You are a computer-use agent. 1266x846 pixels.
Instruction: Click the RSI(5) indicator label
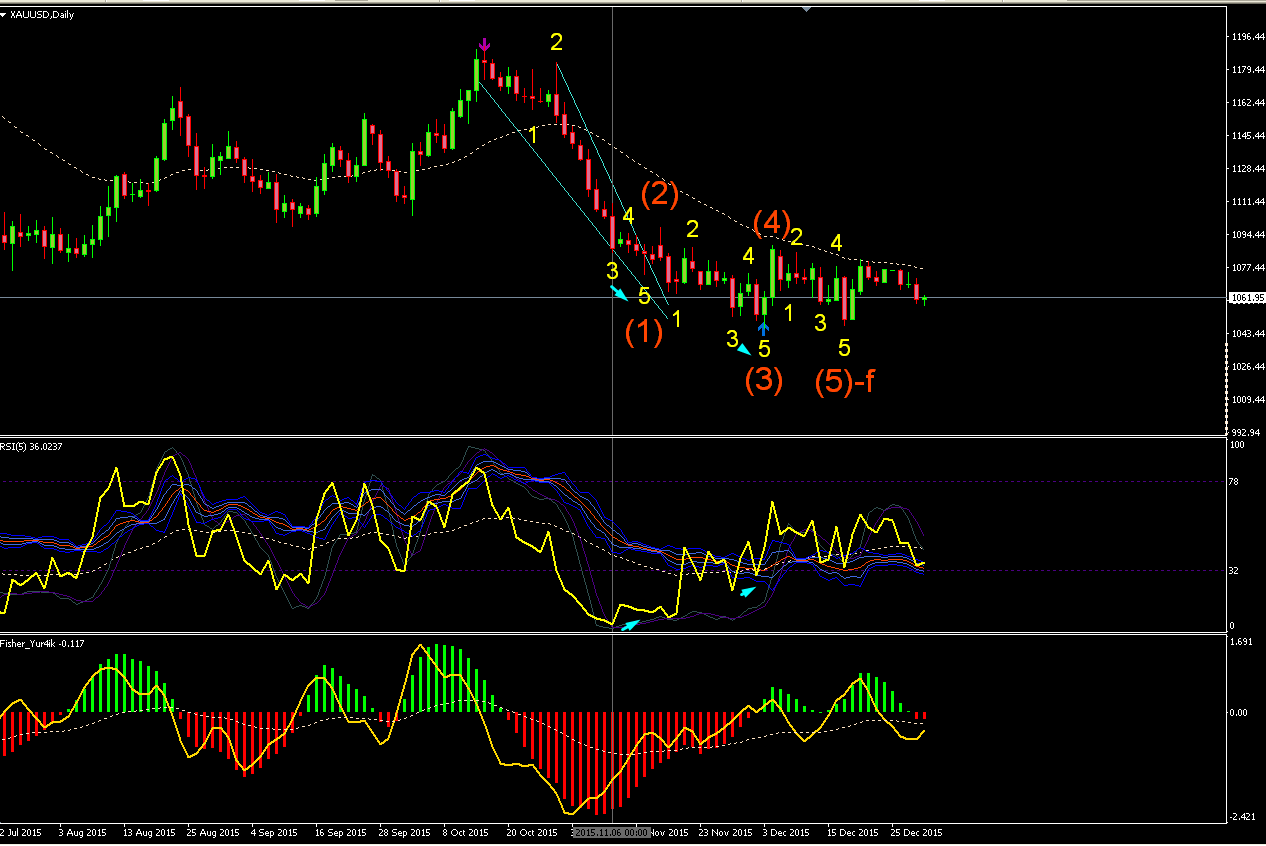point(32,446)
